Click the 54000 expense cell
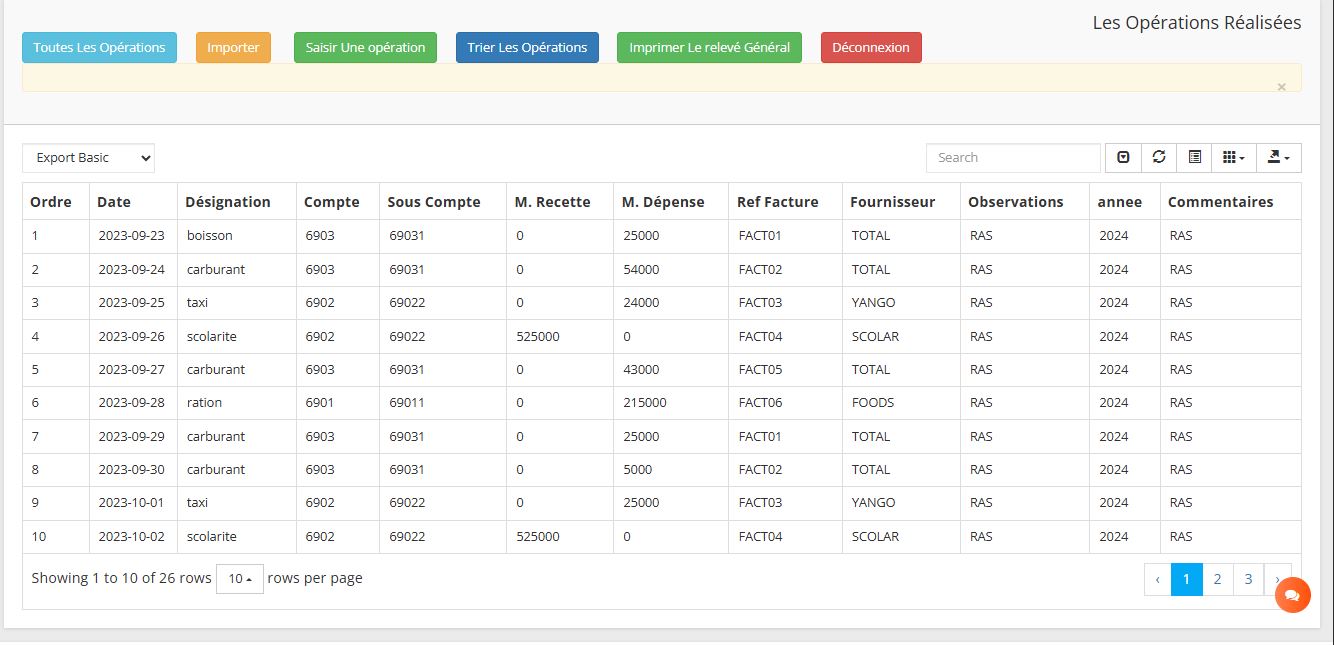1334x645 pixels. pos(671,270)
